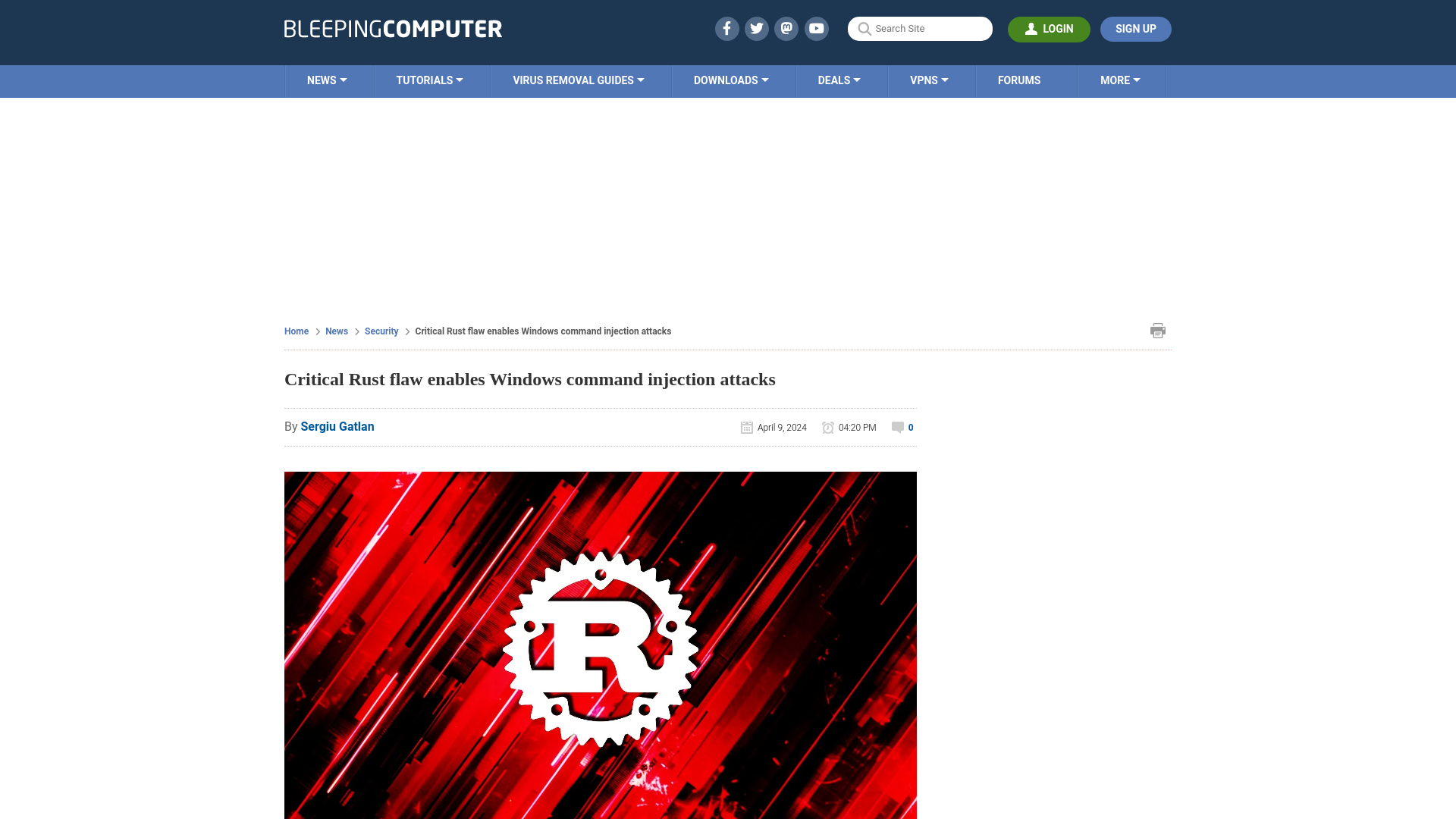The height and width of the screenshot is (819, 1456).
Task: Click the Print article icon
Action: click(1157, 330)
